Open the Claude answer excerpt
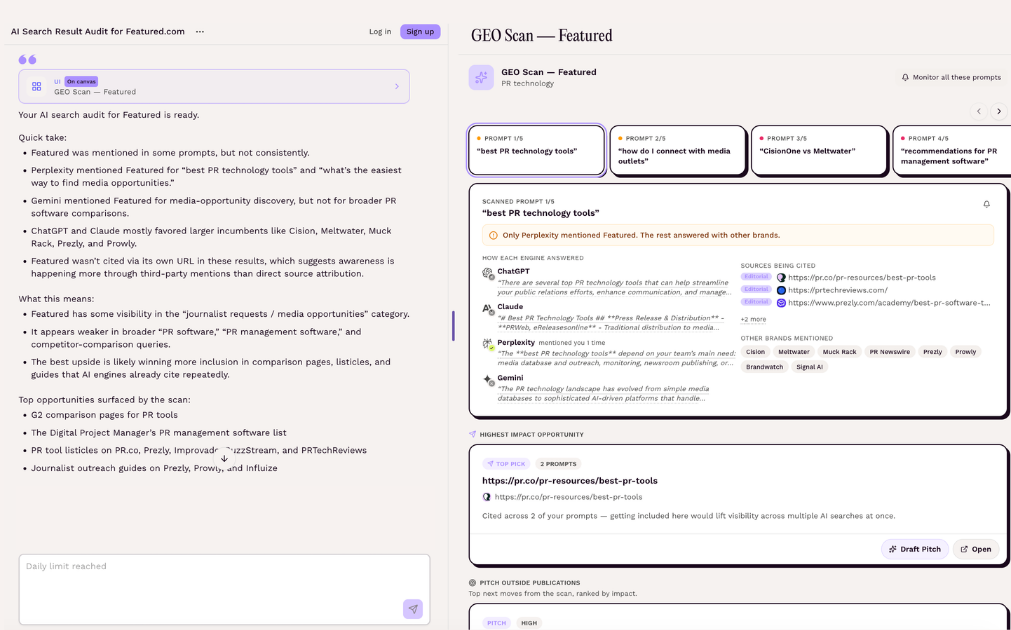This screenshot has width=1011, height=630. pyautogui.click(x=611, y=323)
